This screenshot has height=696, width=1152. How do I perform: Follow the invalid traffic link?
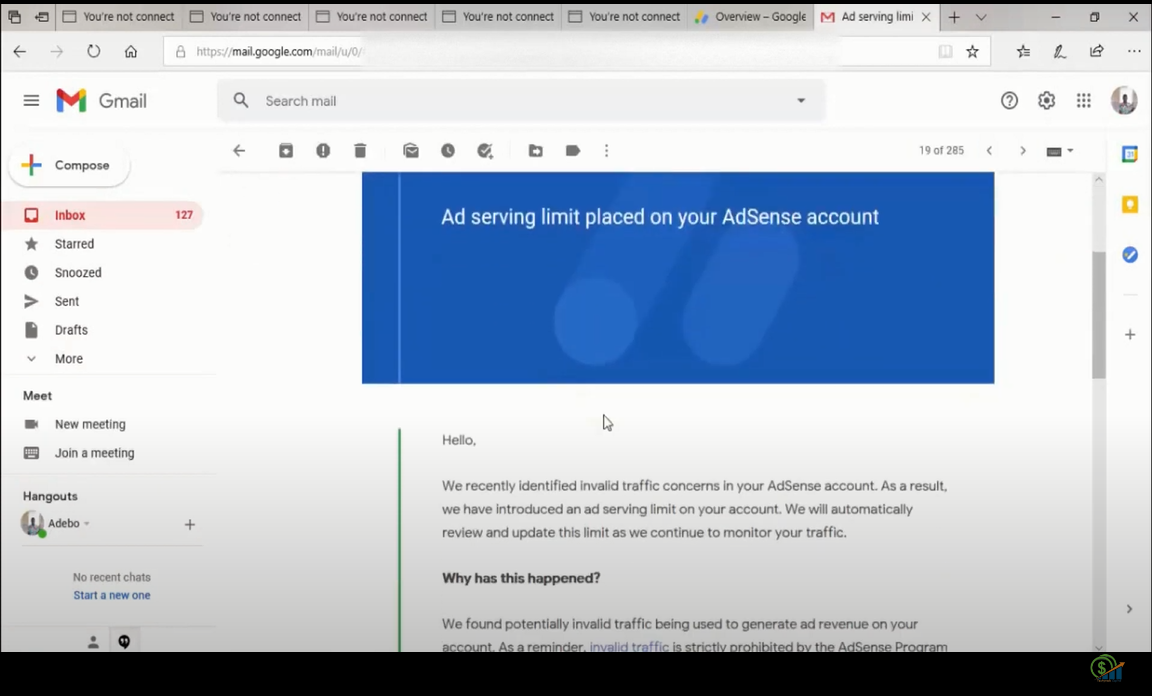click(629, 647)
